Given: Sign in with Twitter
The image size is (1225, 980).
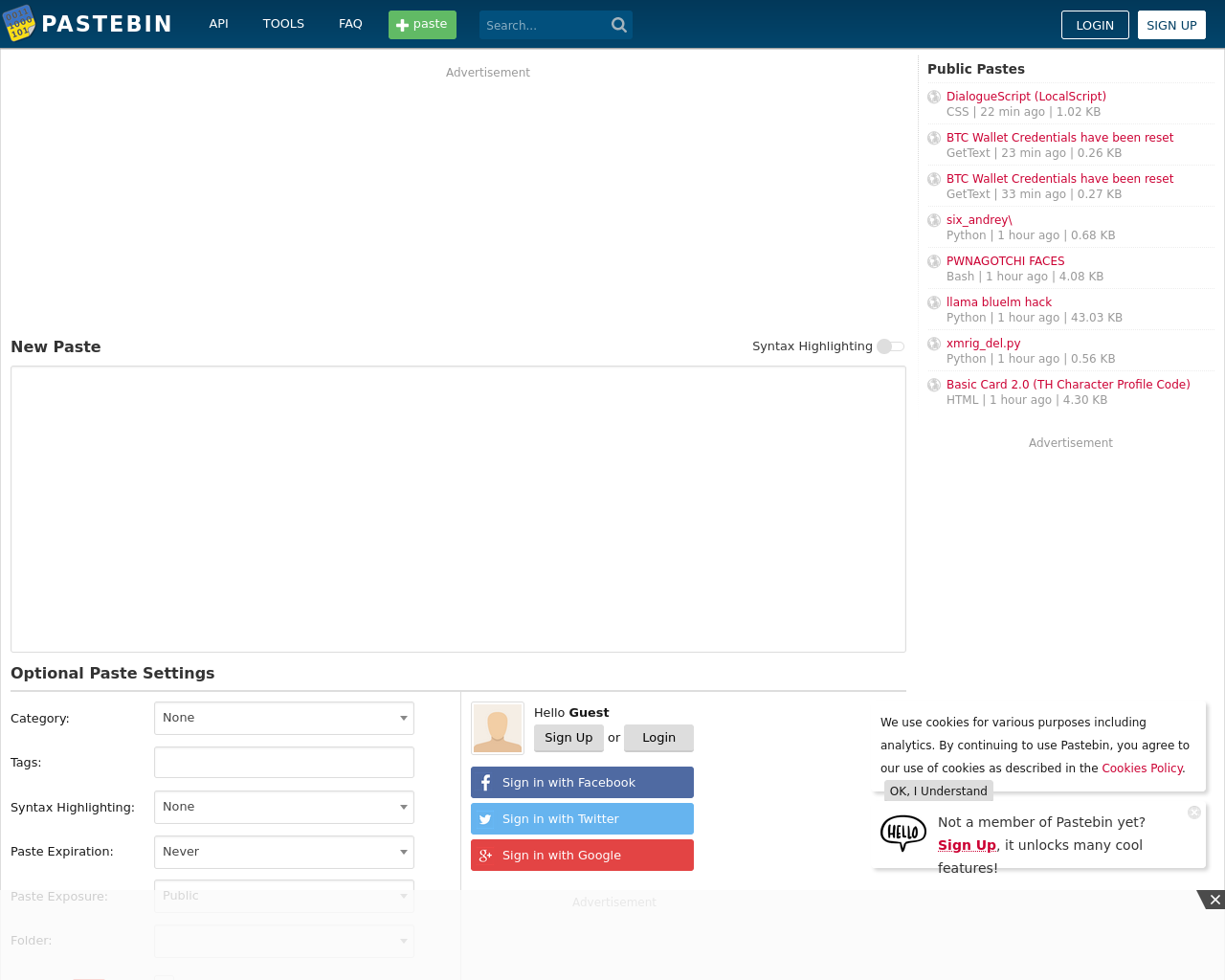Looking at the screenshot, I should [582, 819].
